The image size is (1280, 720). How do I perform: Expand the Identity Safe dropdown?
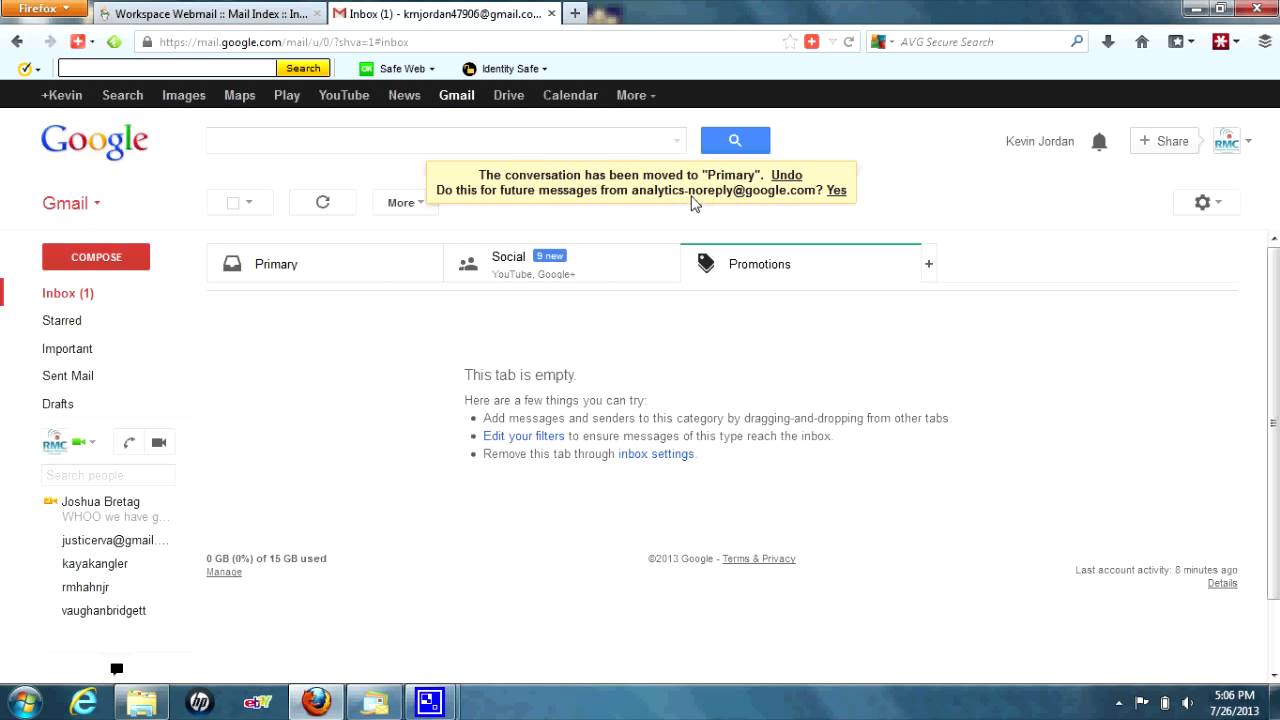pyautogui.click(x=505, y=69)
